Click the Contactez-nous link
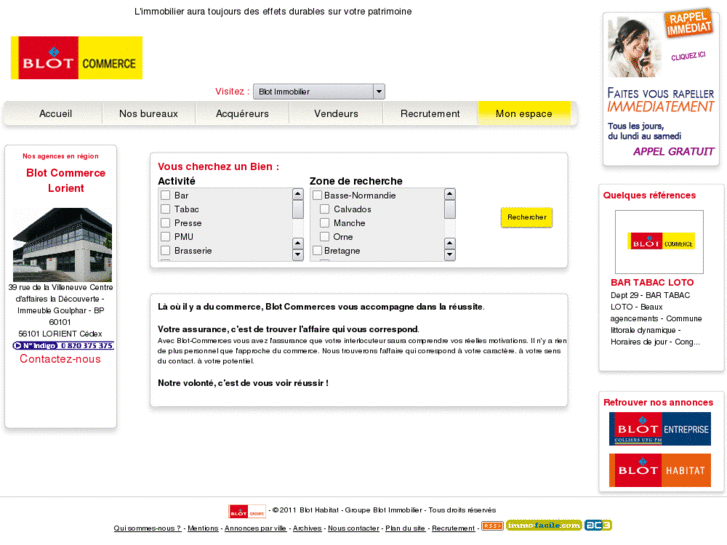 (x=60, y=359)
